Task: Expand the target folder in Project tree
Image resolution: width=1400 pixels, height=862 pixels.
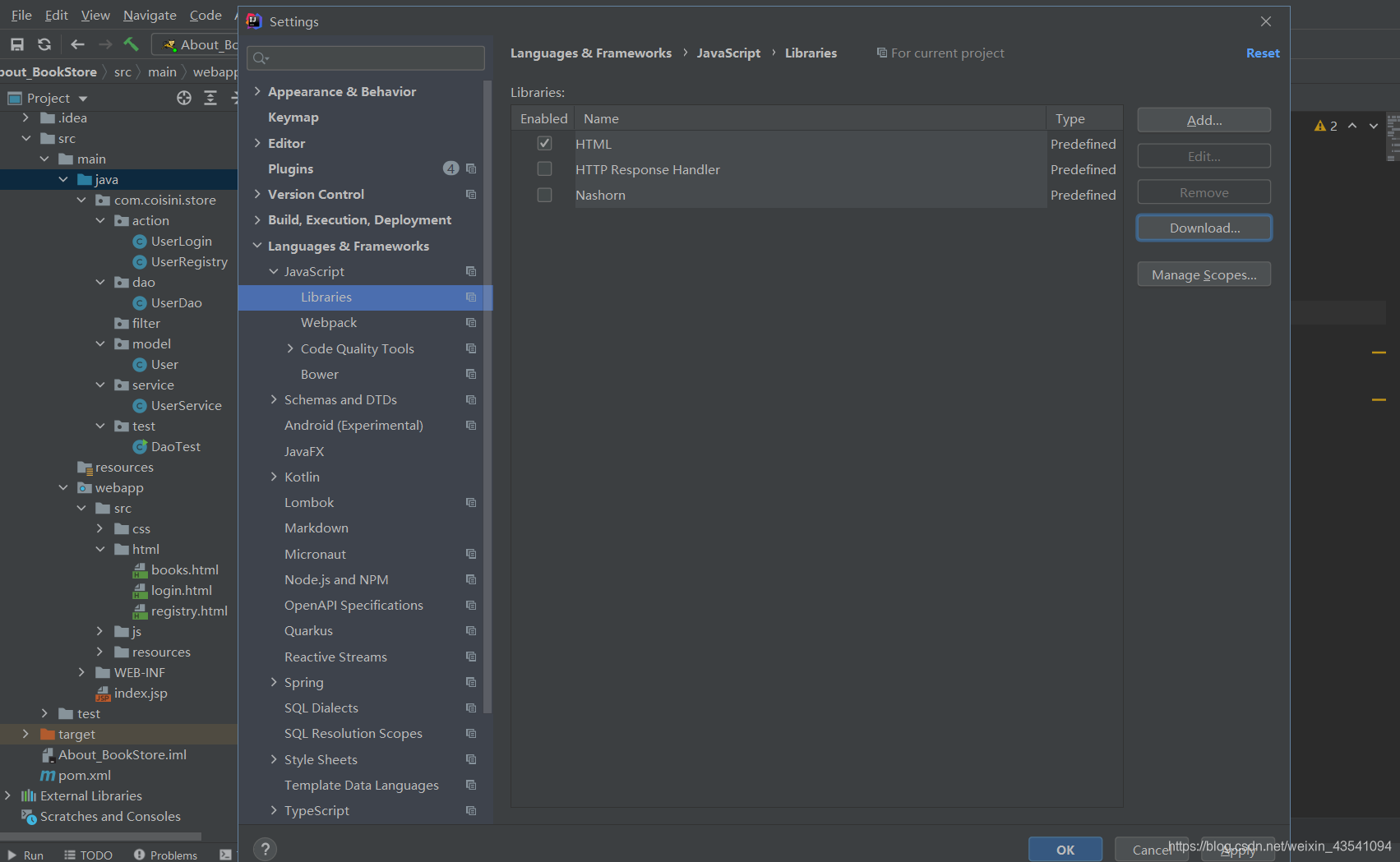Action: coord(25,734)
